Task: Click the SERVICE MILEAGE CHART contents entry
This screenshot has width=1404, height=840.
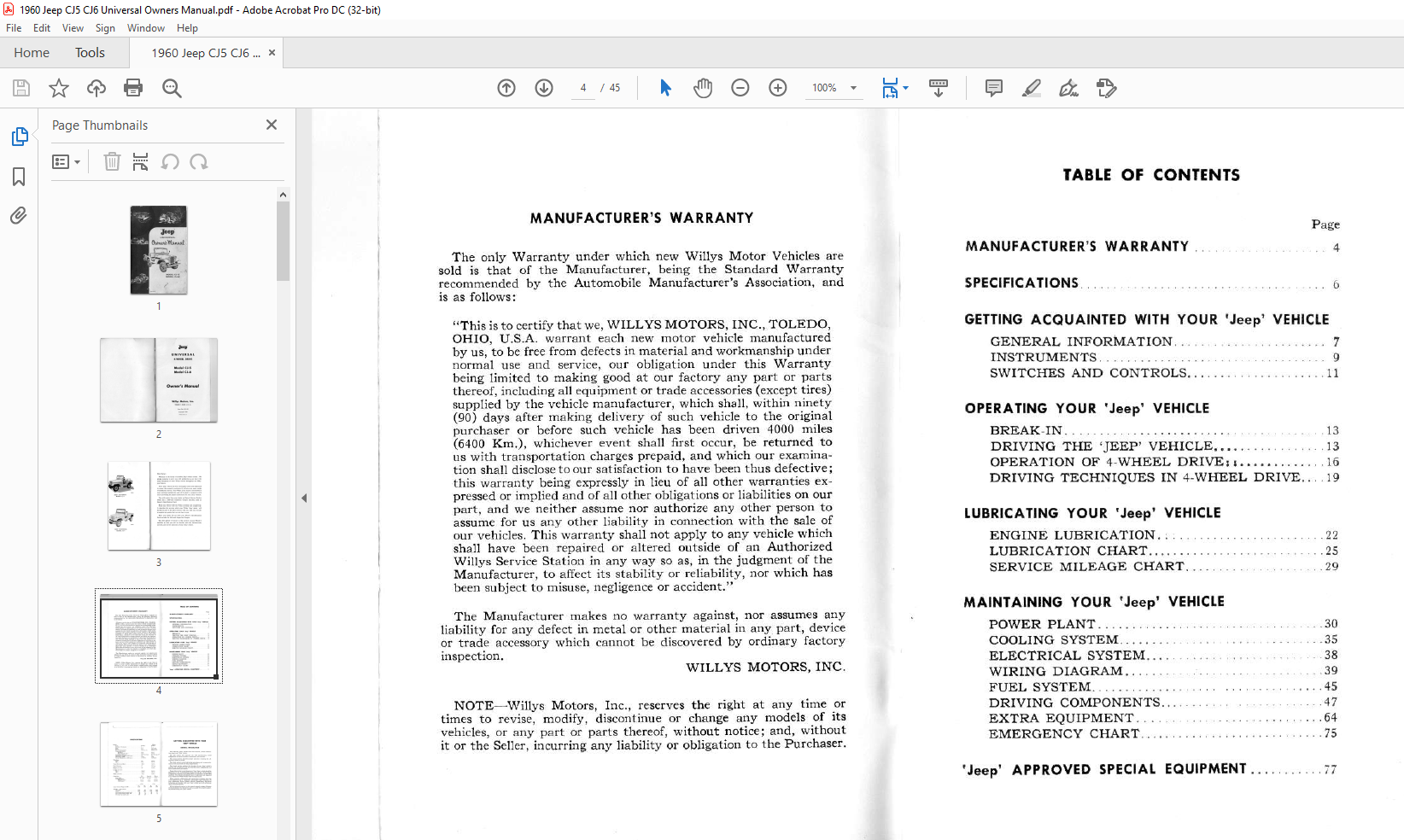Action: (x=1164, y=567)
